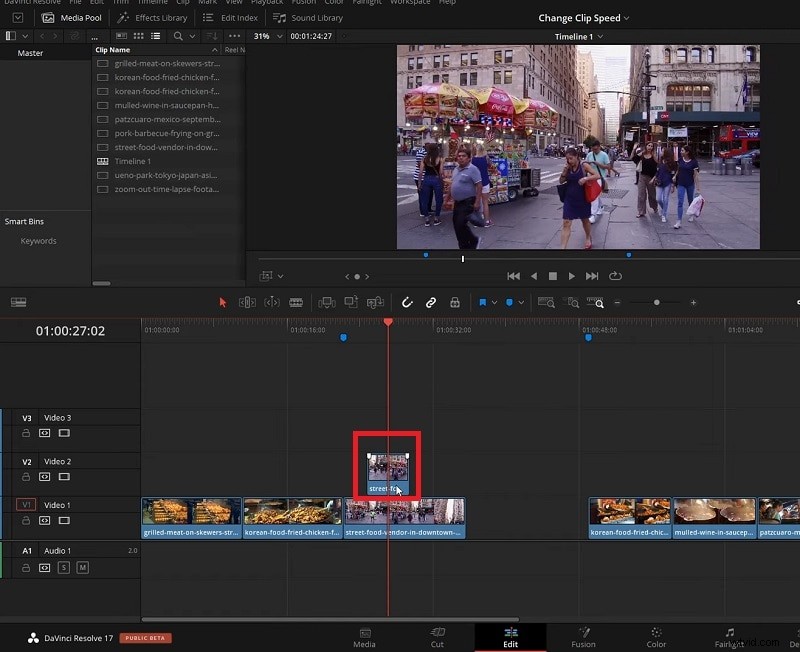
Task: Open the Sound Library panel
Action: 315,17
